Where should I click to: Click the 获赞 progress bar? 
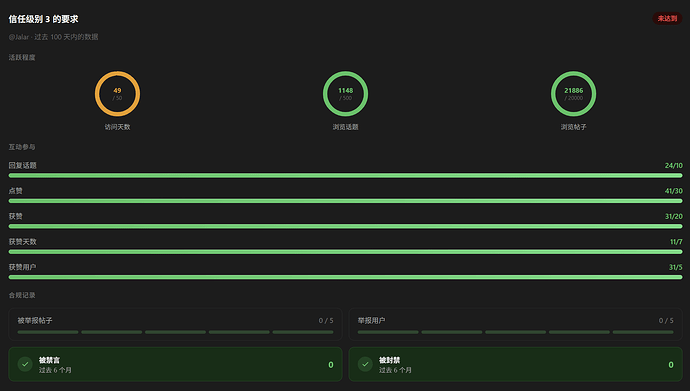(345, 227)
